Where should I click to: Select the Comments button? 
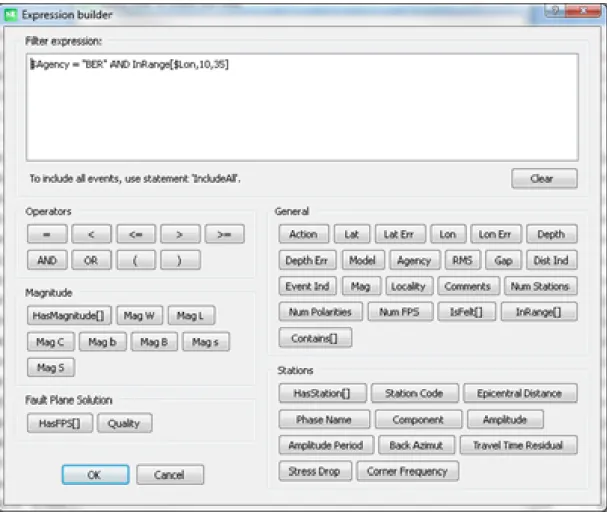[x=468, y=286]
